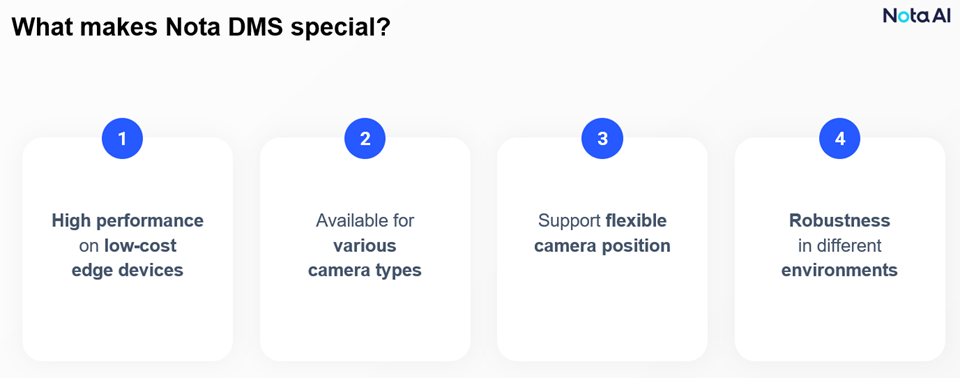Screen dimensions: 960x378
Task: Select the 'Support flexible' text line
Action: tap(602, 221)
